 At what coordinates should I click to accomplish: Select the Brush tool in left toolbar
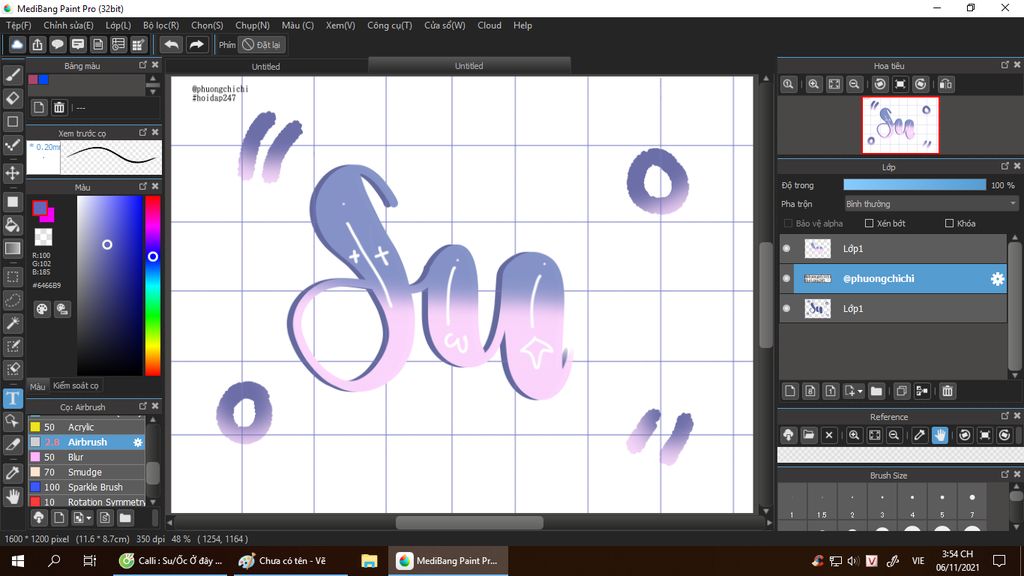point(12,75)
